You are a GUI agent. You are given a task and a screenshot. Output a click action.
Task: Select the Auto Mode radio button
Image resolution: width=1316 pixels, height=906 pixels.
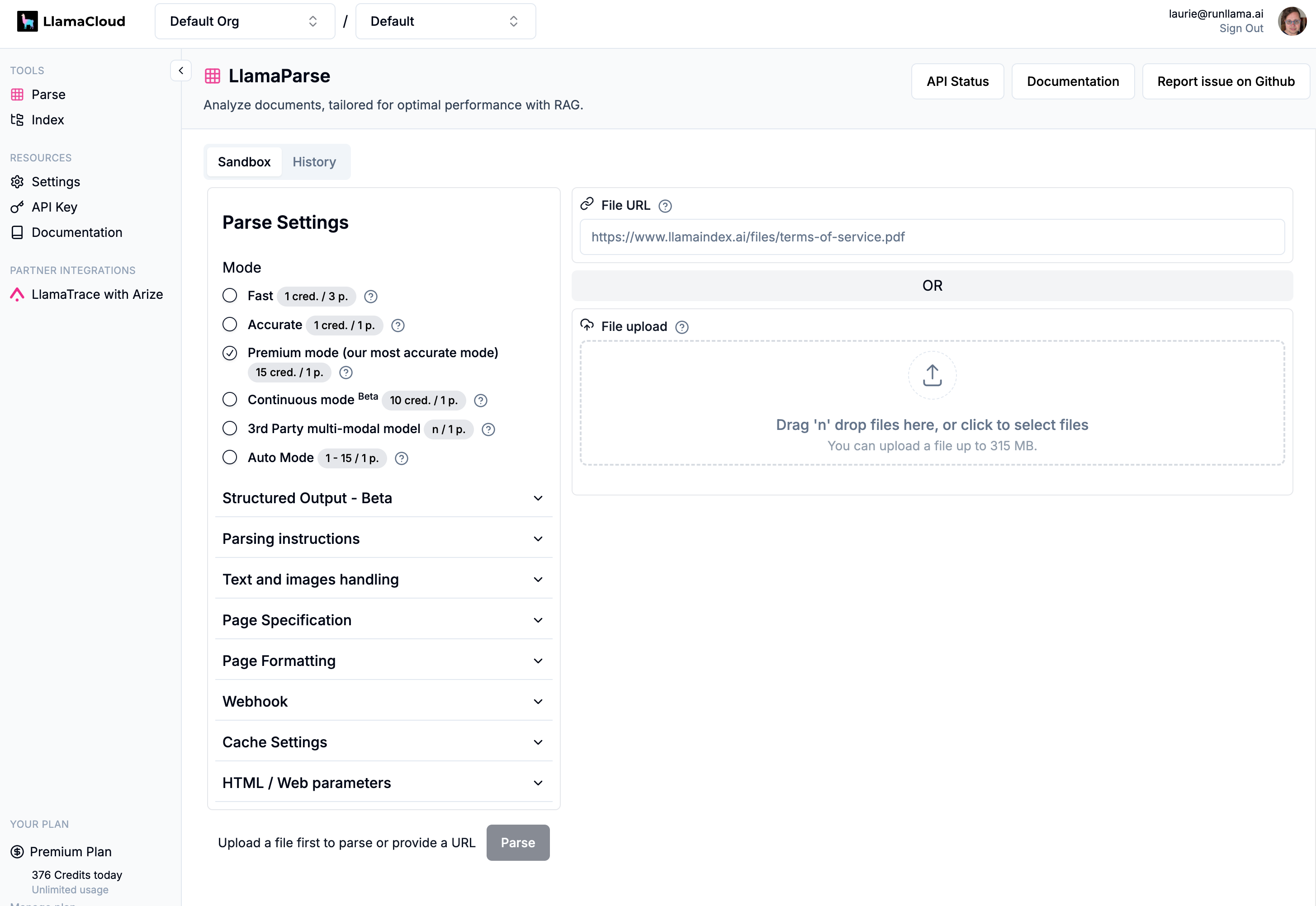tap(229, 457)
